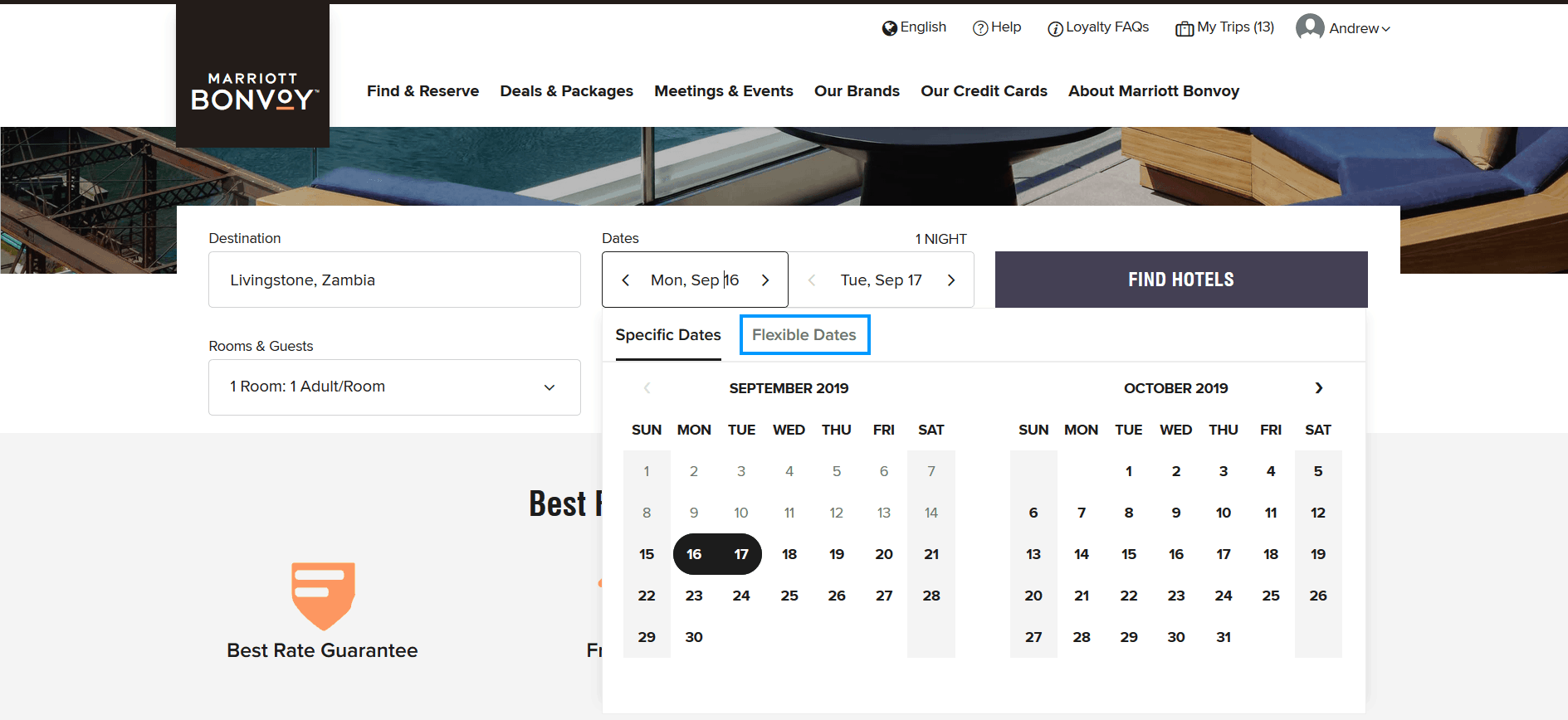This screenshot has width=1568, height=720.
Task: Select October 31 in the calendar
Action: (1224, 637)
